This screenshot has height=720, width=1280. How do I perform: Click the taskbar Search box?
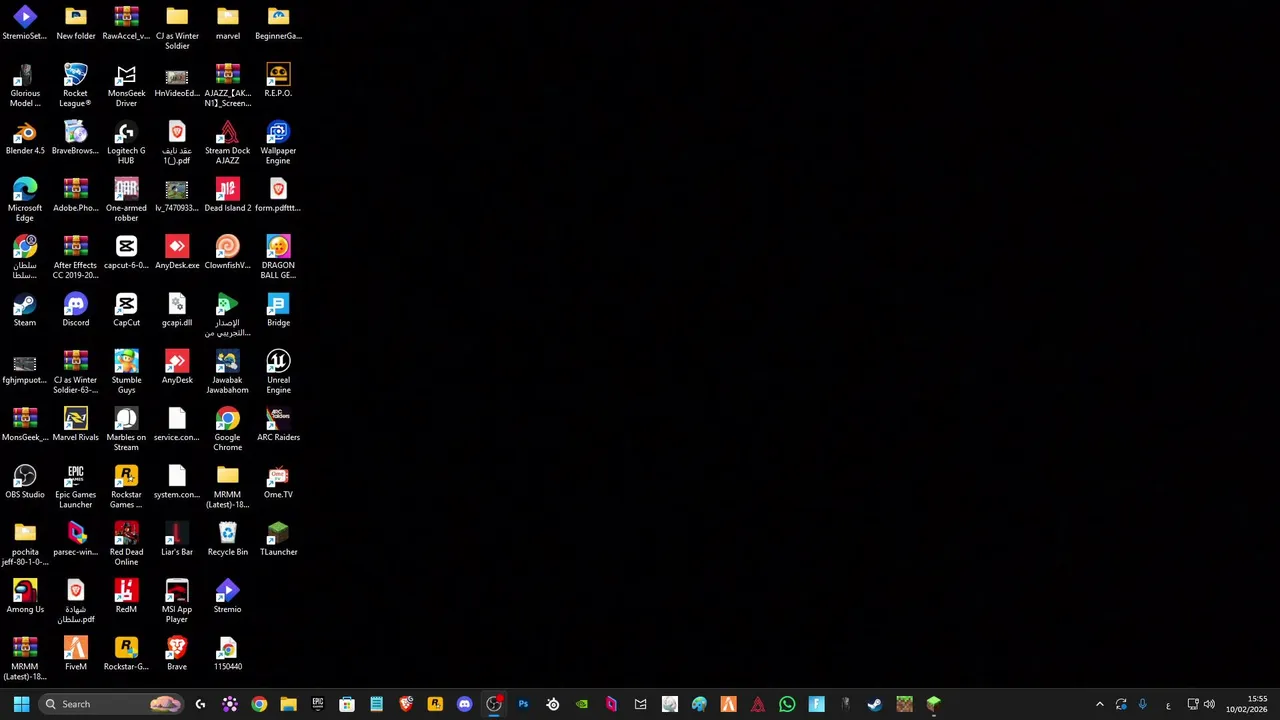(110, 704)
